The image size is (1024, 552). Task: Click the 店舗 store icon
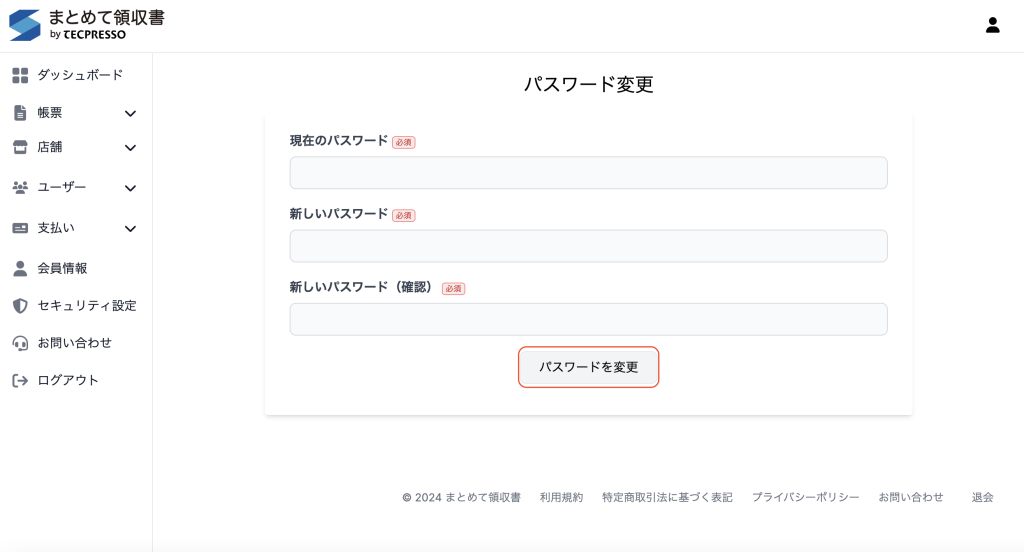pos(20,147)
